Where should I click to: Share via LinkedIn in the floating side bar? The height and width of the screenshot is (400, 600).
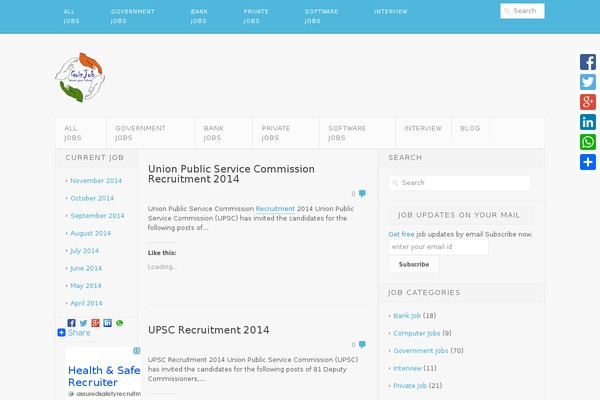(588, 122)
